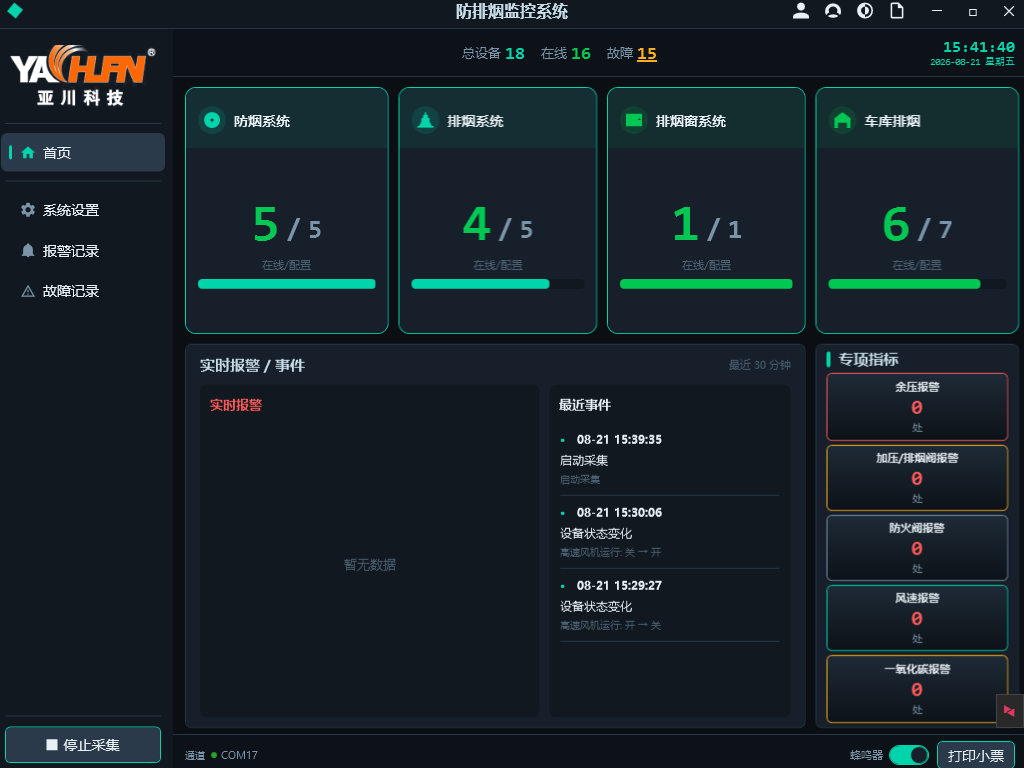Select the 08-21 15:39:35 event entry
Image resolution: width=1024 pixels, height=768 pixels.
[669, 459]
